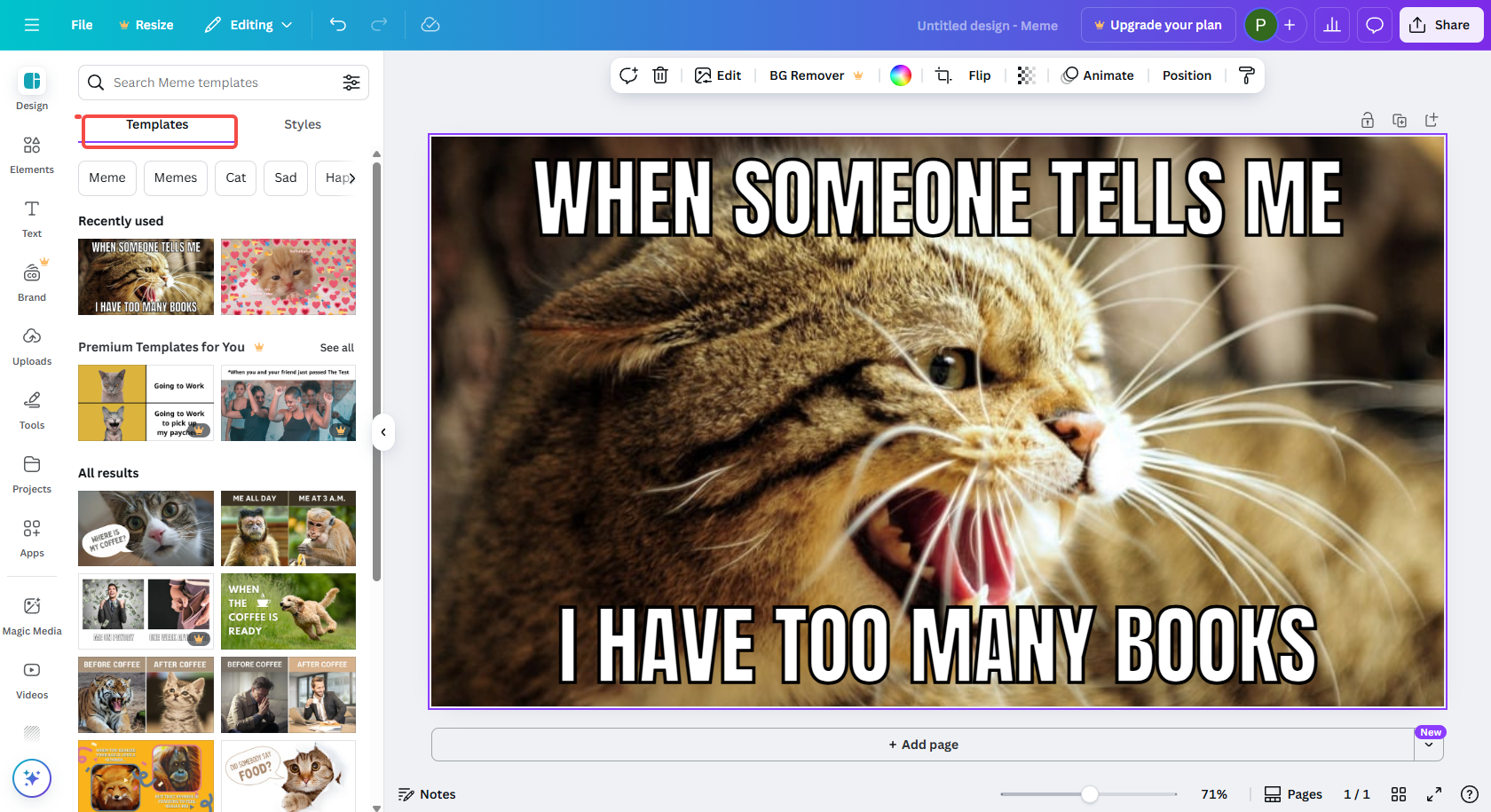
Task: Switch to Templates tab
Action: point(157,125)
